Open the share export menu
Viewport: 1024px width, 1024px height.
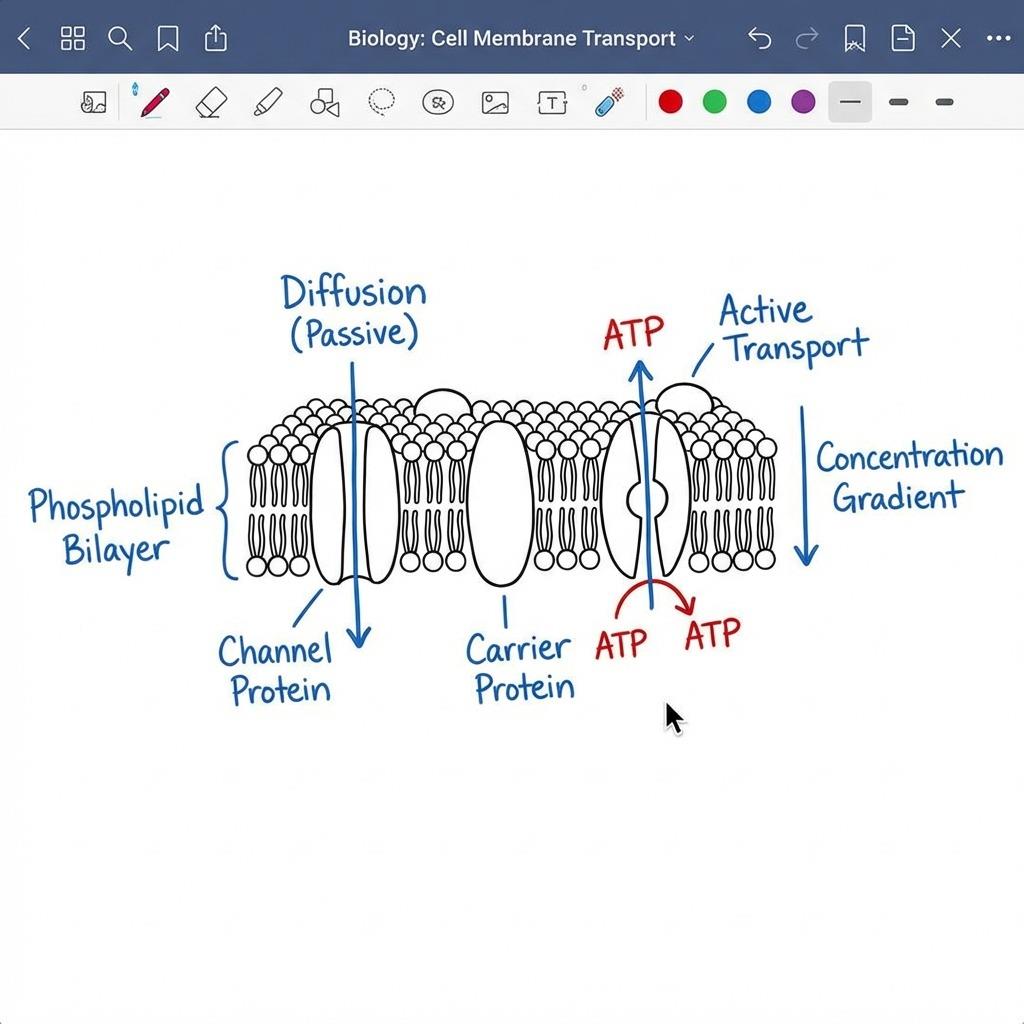(216, 39)
